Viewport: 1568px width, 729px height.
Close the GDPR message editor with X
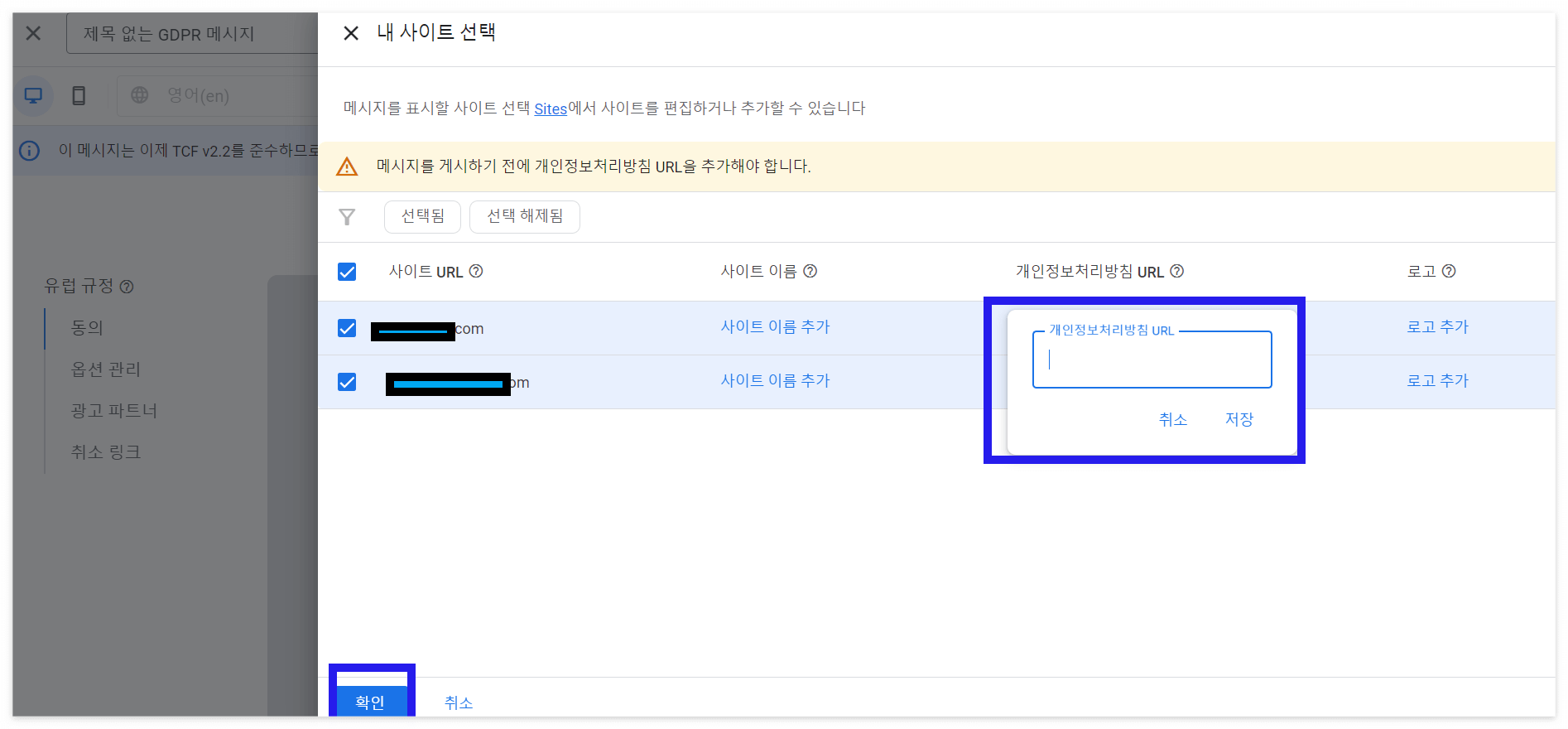(33, 33)
